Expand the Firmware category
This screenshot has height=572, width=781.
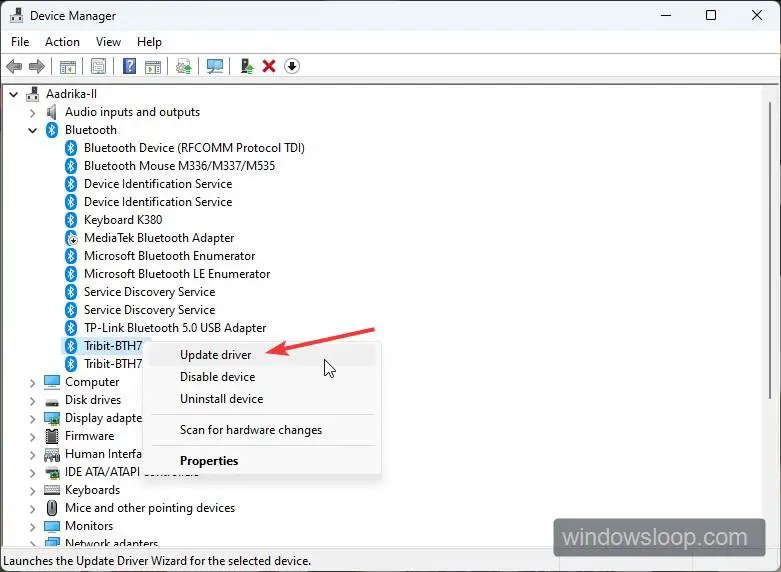[32, 436]
